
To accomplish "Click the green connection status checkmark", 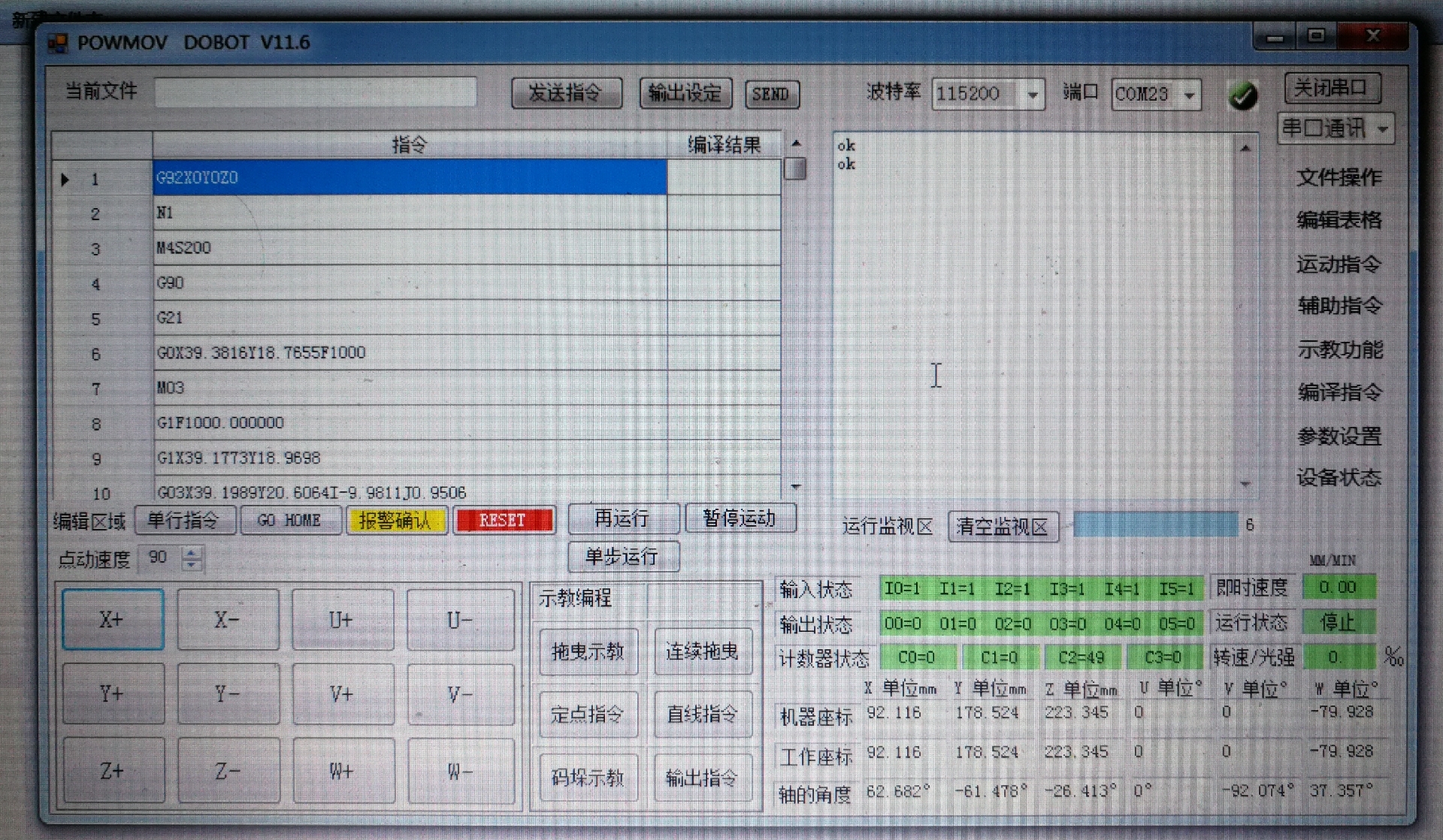I will (1242, 95).
